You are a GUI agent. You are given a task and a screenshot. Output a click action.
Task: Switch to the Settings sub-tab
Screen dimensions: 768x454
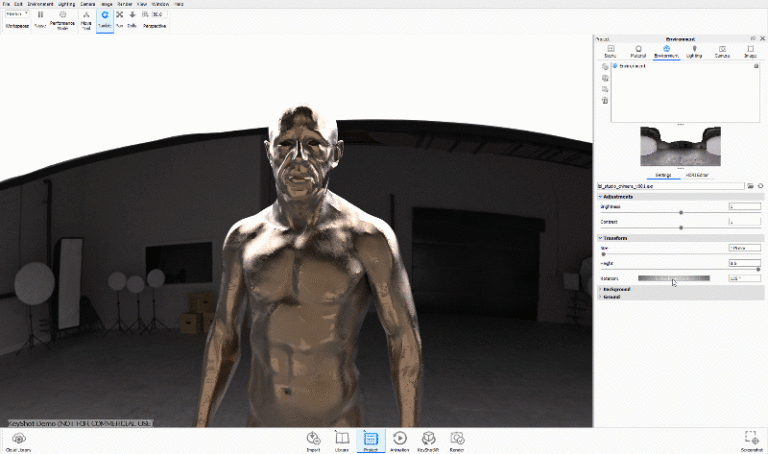(x=663, y=175)
